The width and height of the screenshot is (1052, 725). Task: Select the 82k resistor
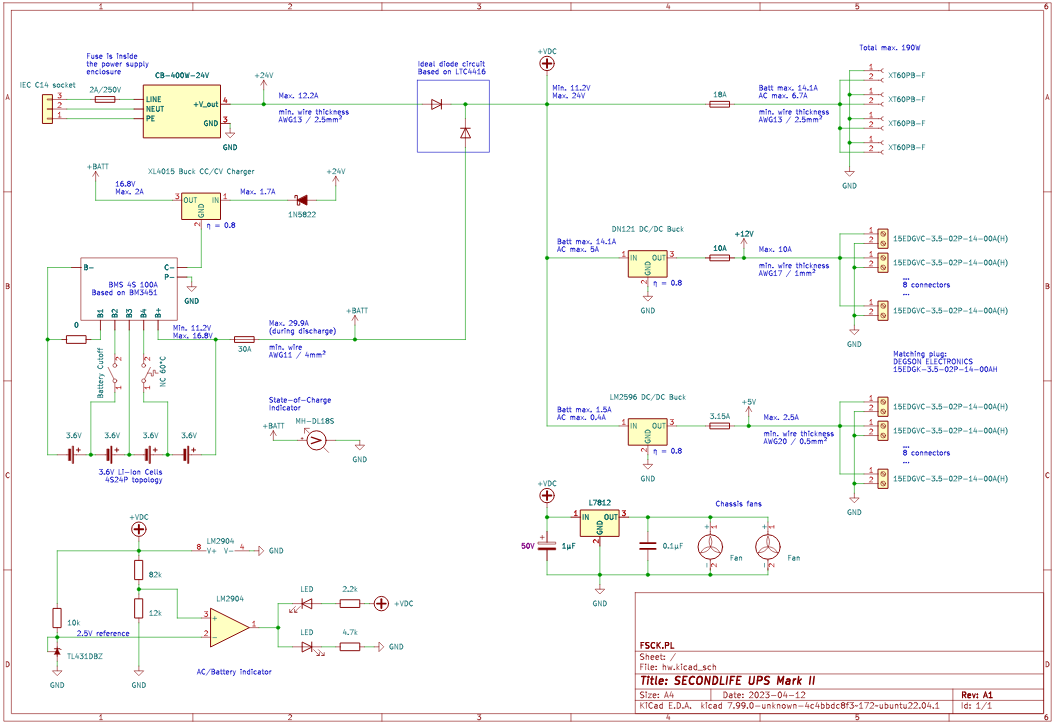[139, 571]
